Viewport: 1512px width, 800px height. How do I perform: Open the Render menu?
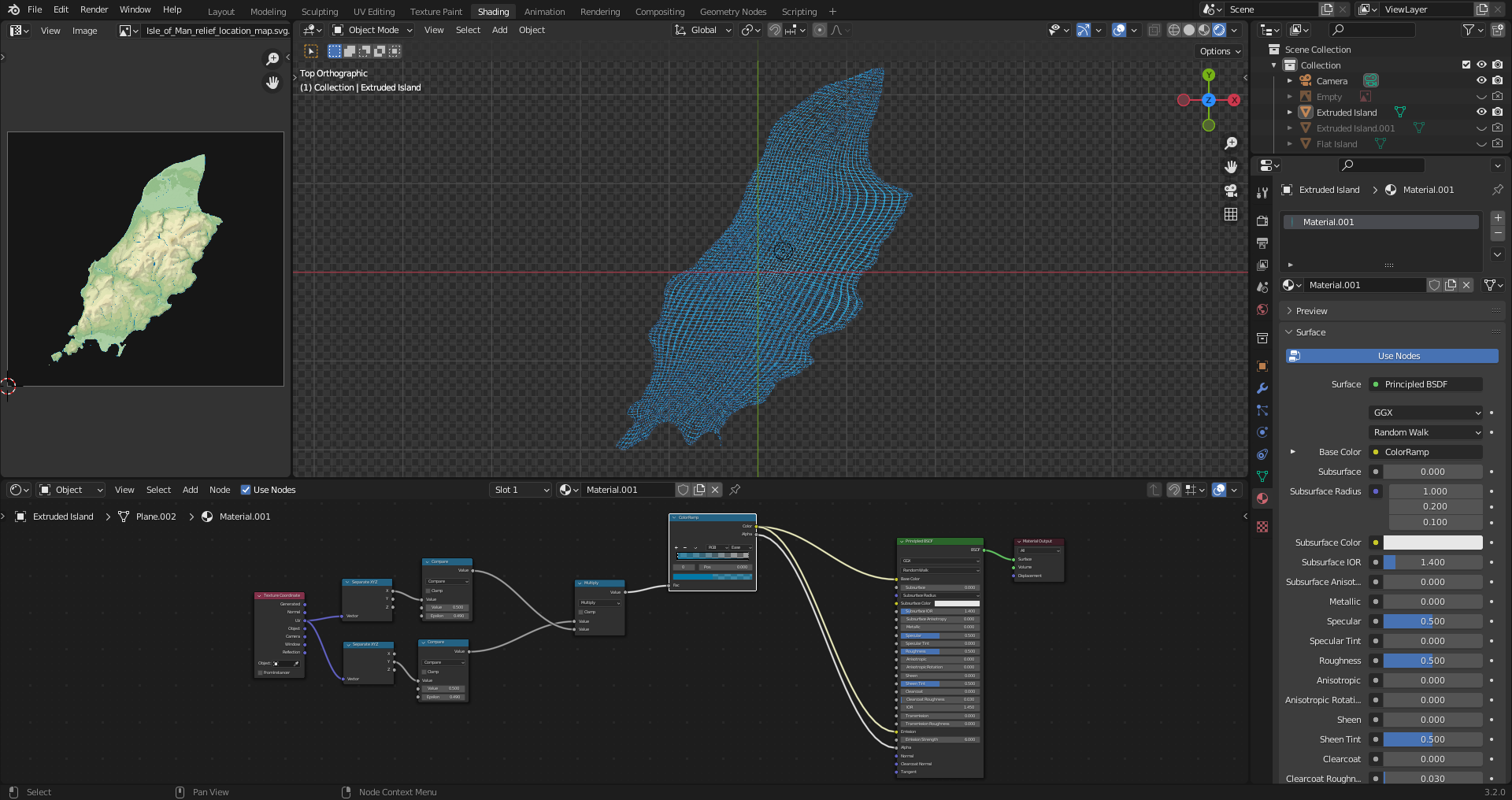[x=94, y=9]
